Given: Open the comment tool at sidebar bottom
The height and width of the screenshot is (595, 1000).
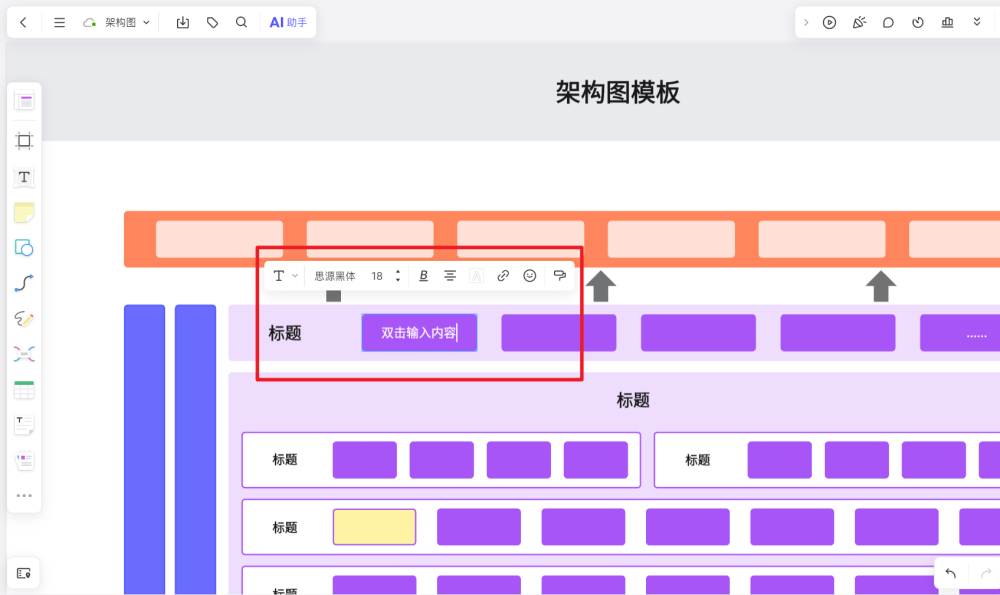Looking at the screenshot, I should point(24,571).
